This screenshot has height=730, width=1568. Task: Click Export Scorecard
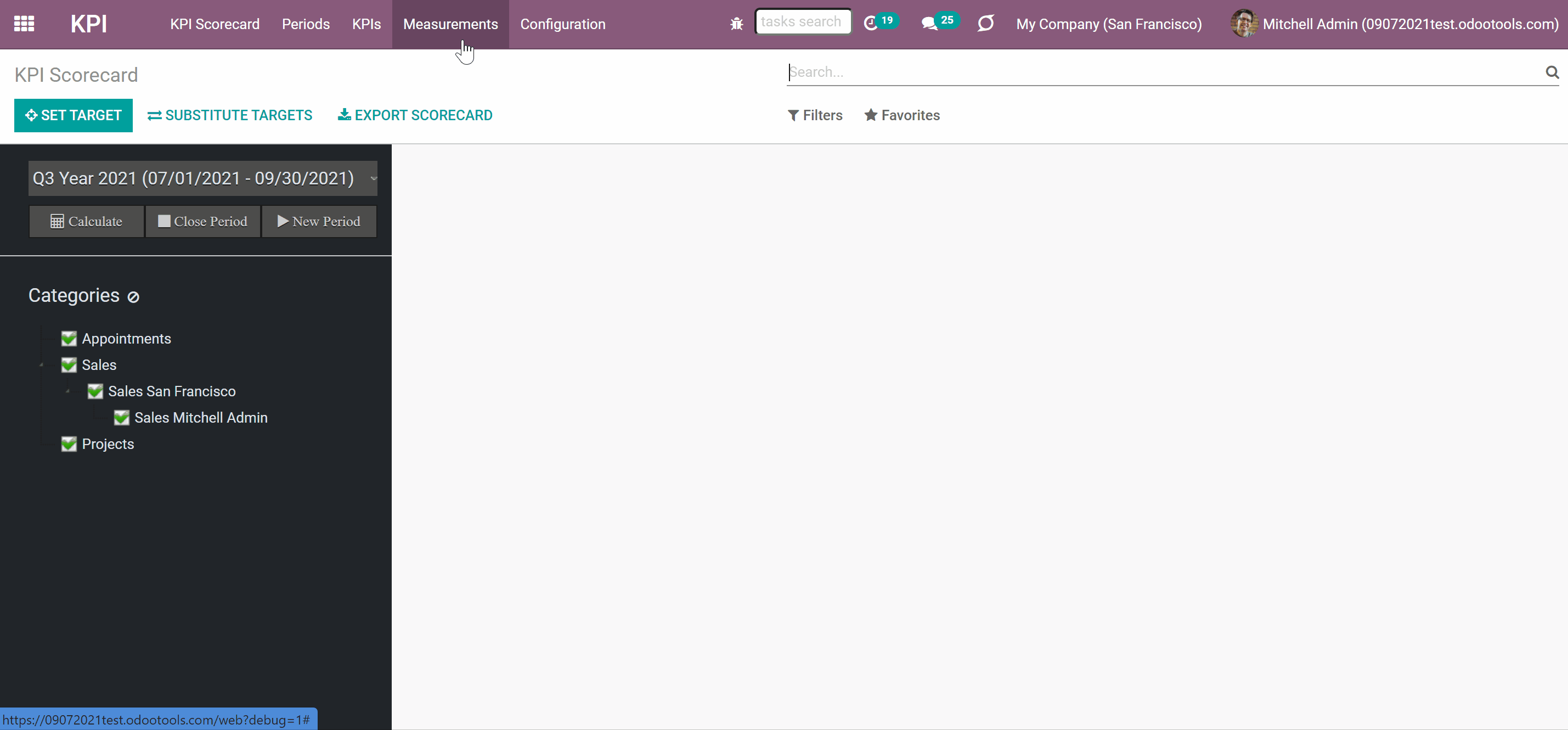(415, 115)
